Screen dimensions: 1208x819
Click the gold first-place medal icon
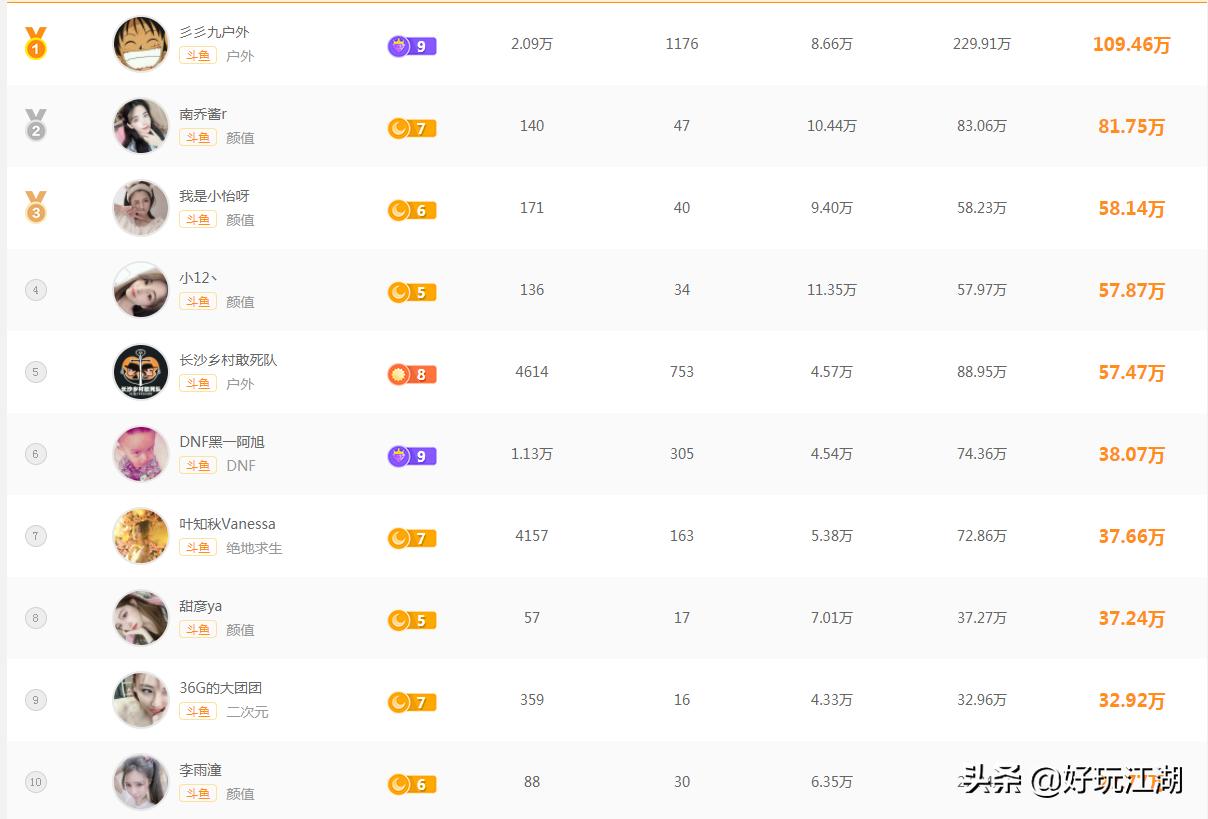[x=36, y=43]
